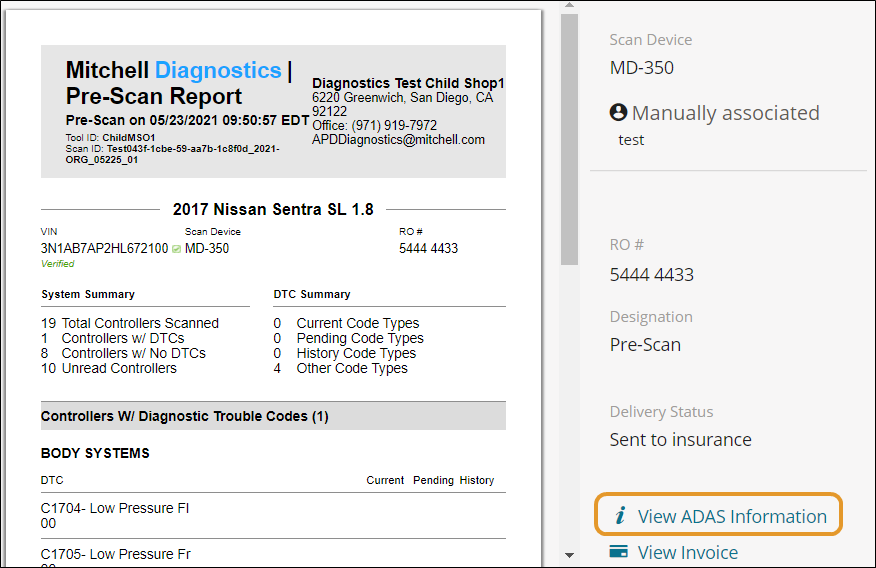Click the green Verified label under VIN
Screen dimensions: 876x568
tap(58, 264)
